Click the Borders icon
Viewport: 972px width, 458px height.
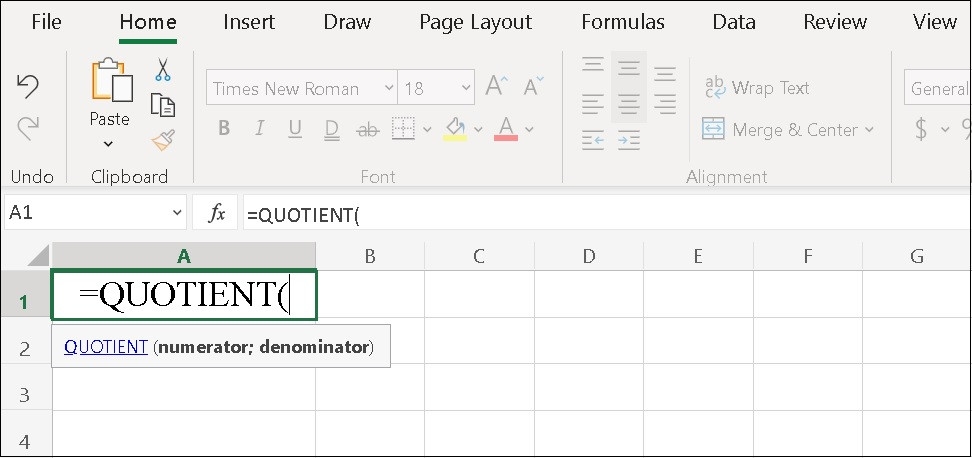(404, 129)
